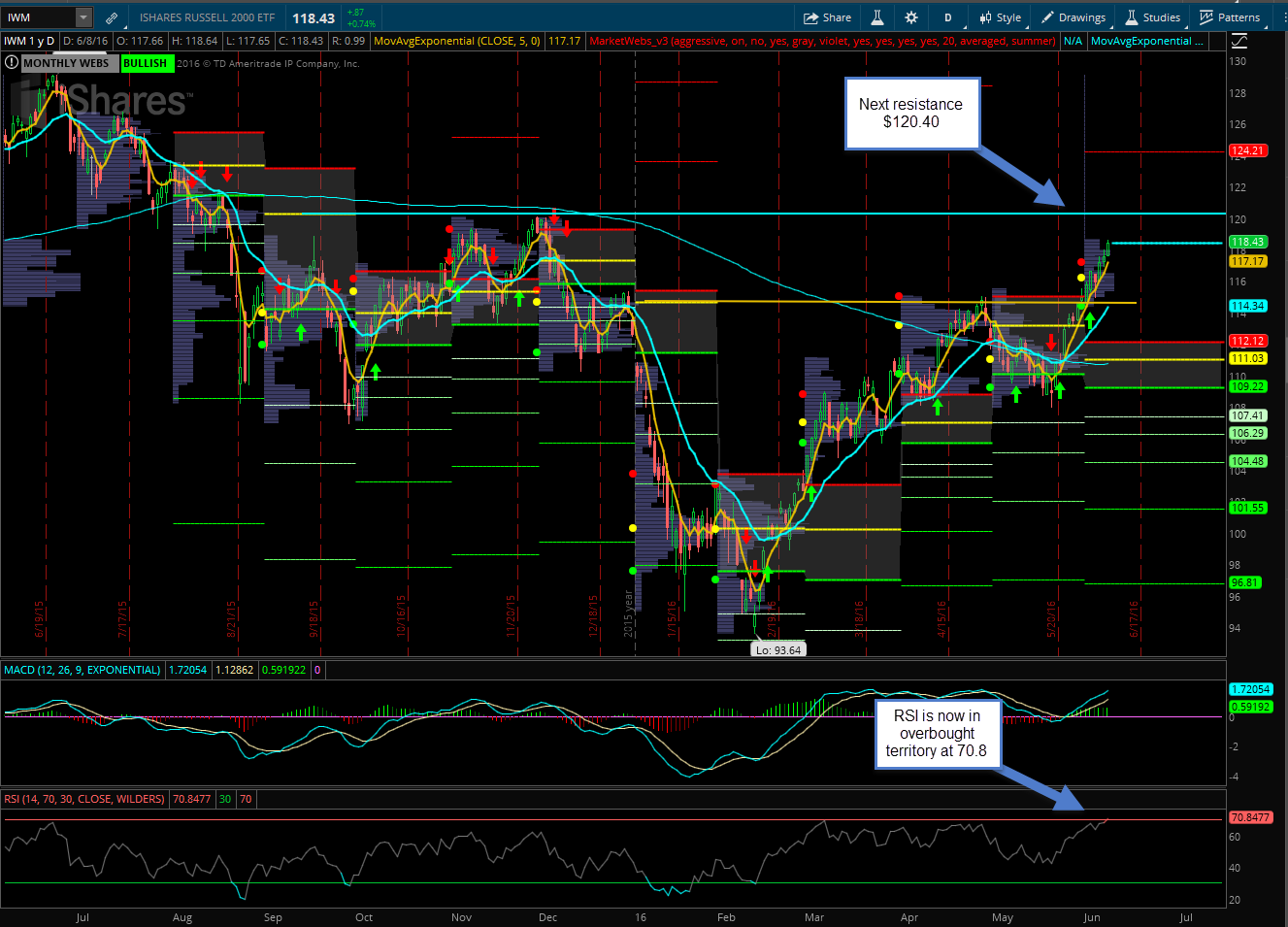Click the price axis scale icon
This screenshot has width=1288, height=927.
point(1239,41)
